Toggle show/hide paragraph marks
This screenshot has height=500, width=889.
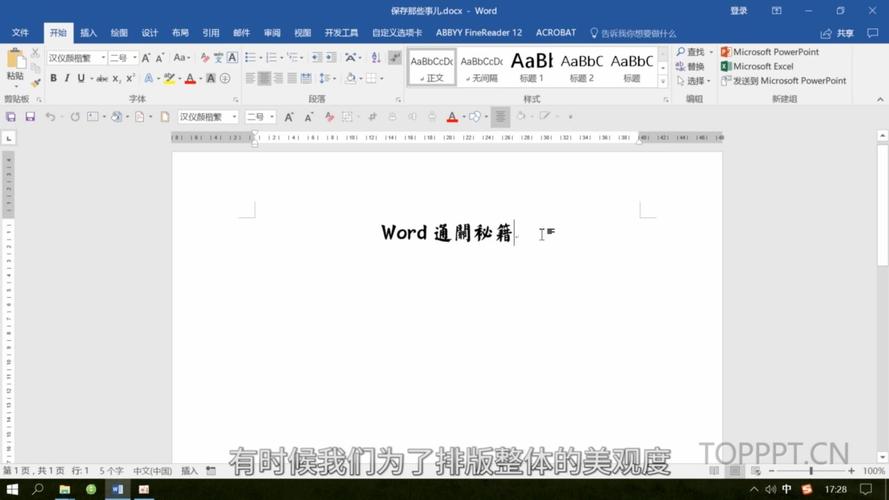coord(395,58)
